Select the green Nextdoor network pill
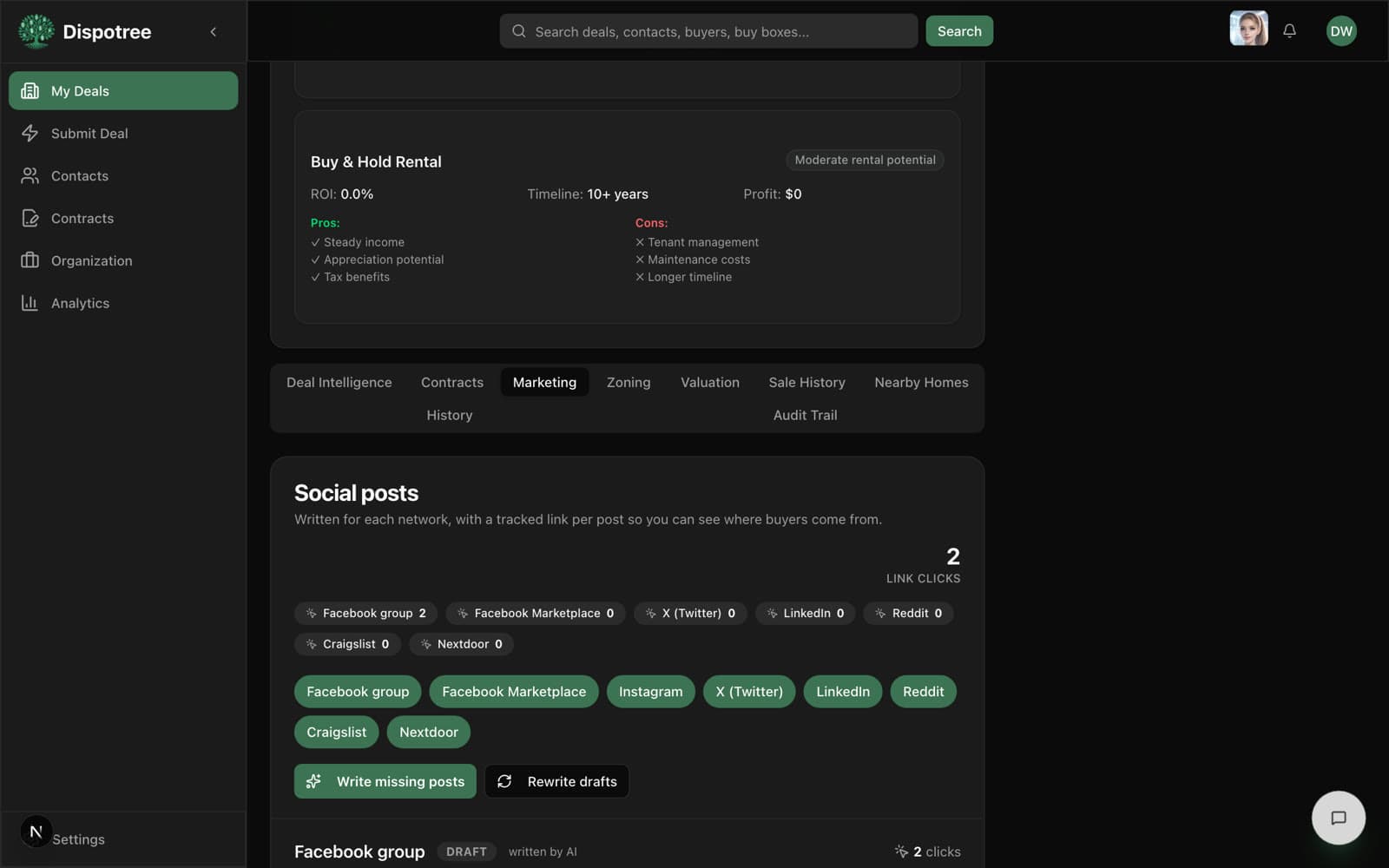1389x868 pixels. coord(429,732)
